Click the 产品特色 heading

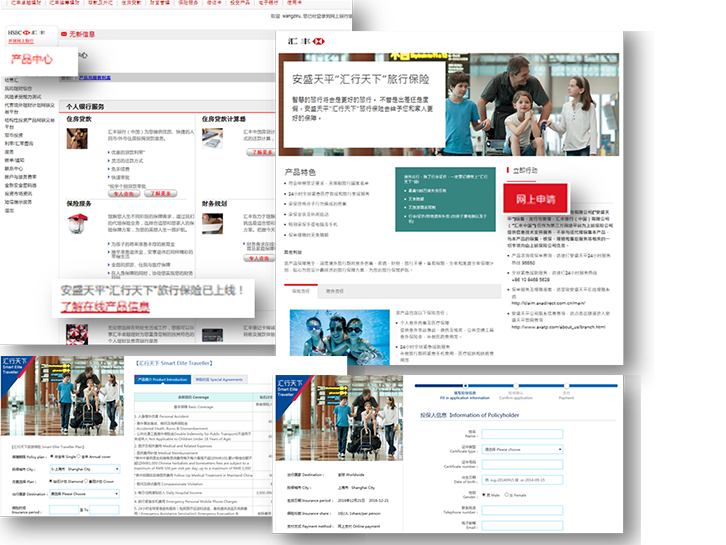tap(300, 172)
